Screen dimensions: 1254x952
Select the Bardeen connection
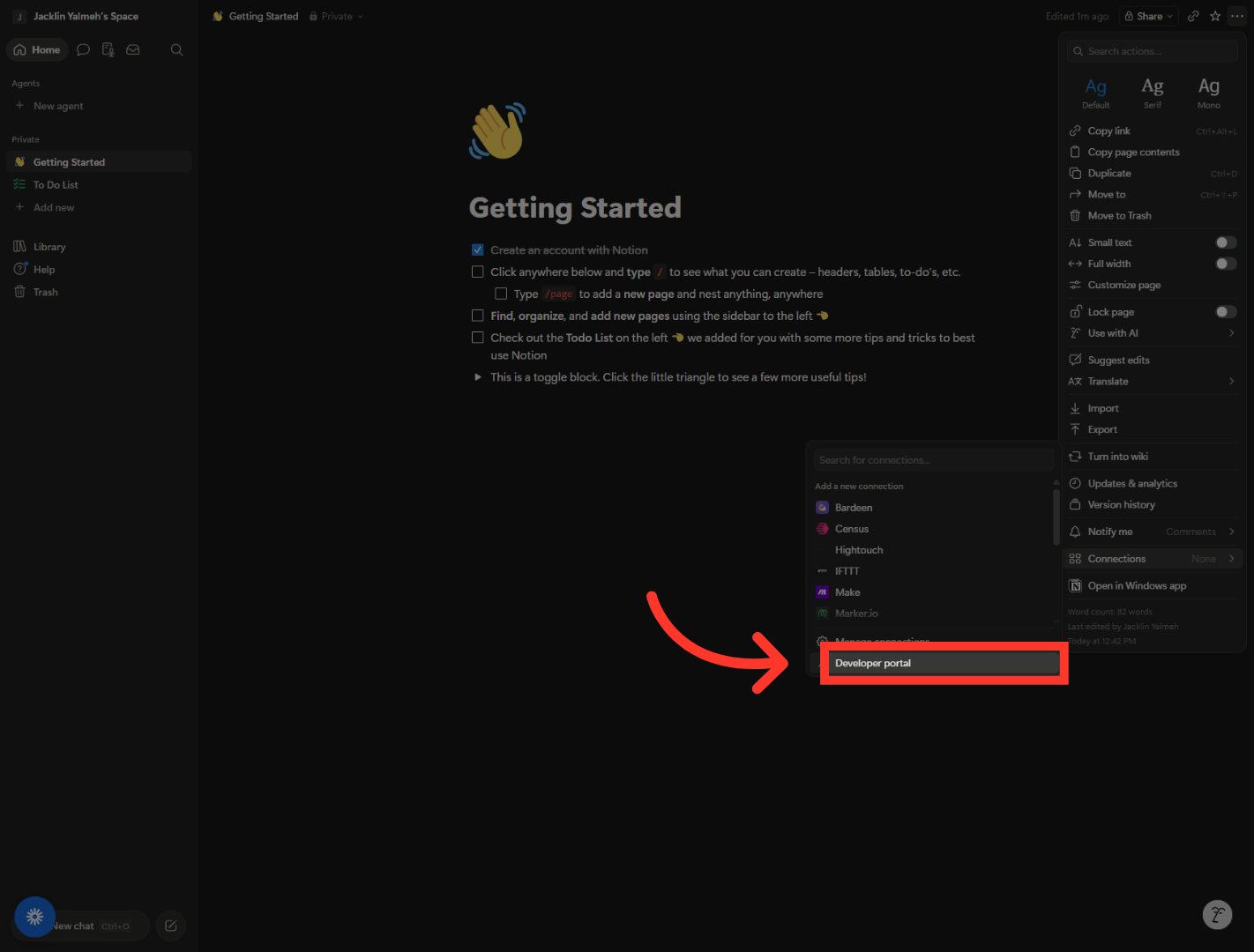pos(933,508)
